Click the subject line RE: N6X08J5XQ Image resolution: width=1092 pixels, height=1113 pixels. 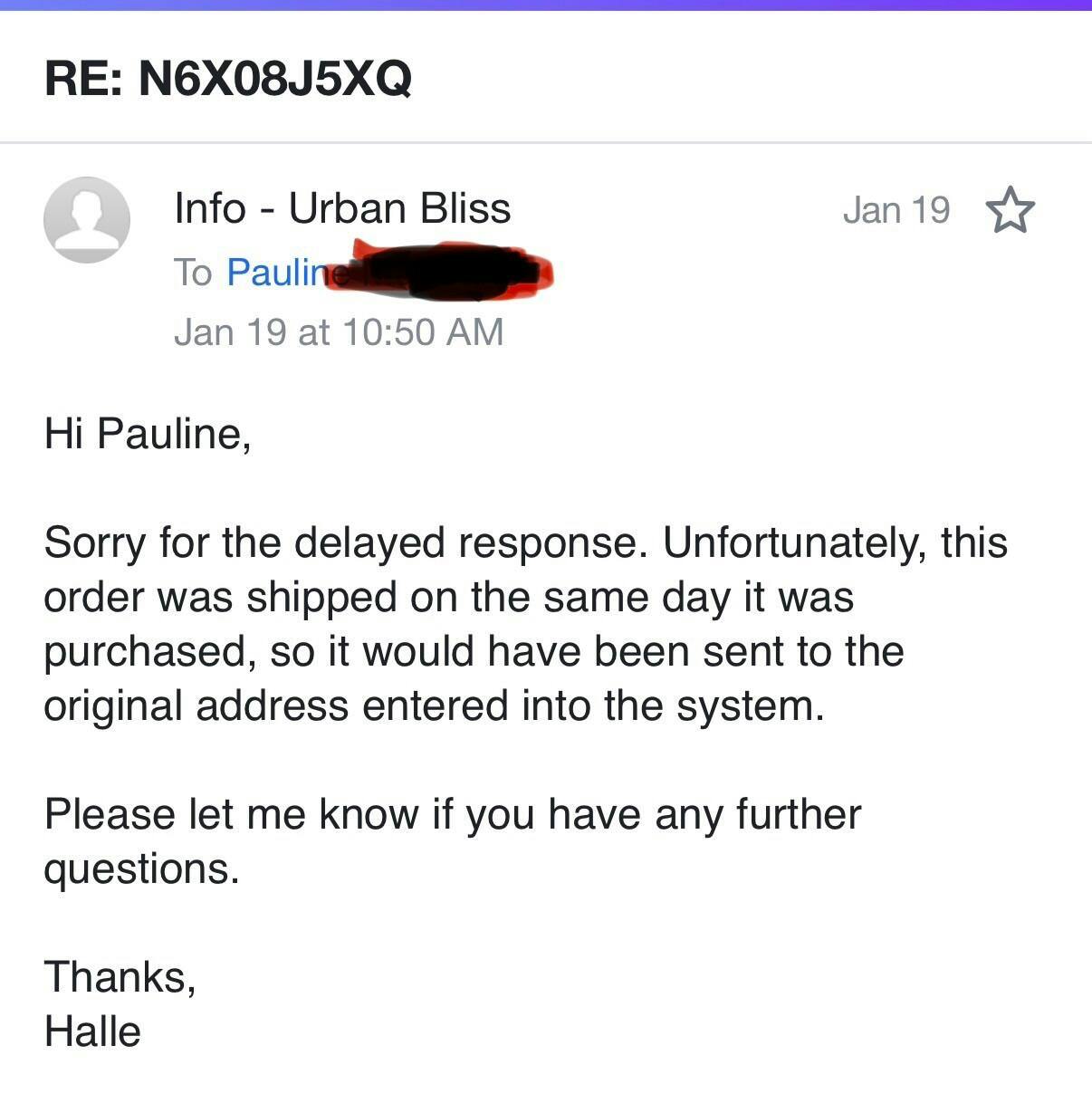coord(228,77)
